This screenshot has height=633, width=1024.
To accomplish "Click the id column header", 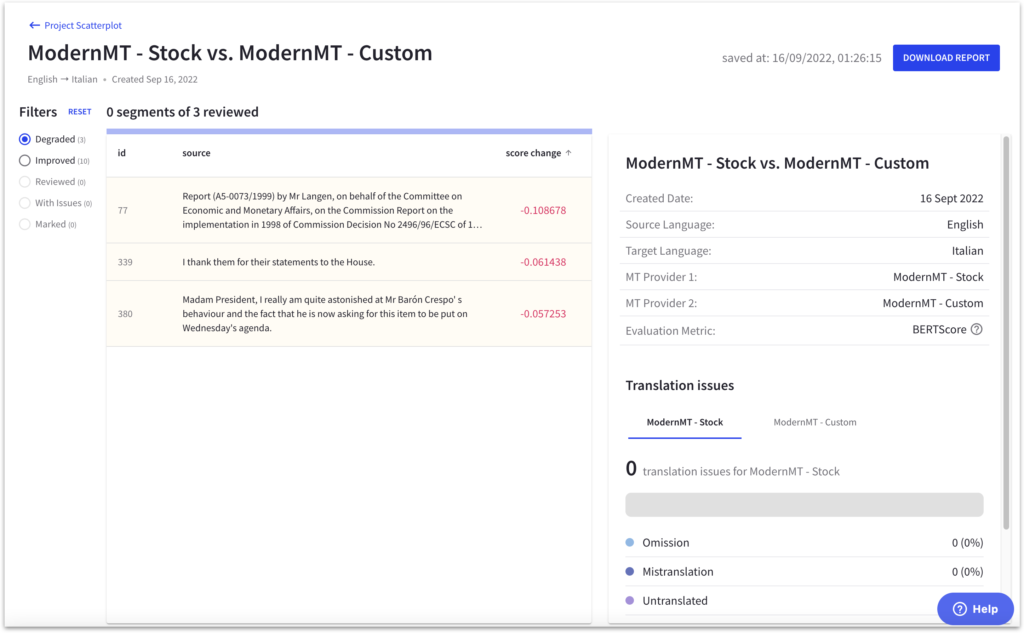I will click(x=121, y=153).
